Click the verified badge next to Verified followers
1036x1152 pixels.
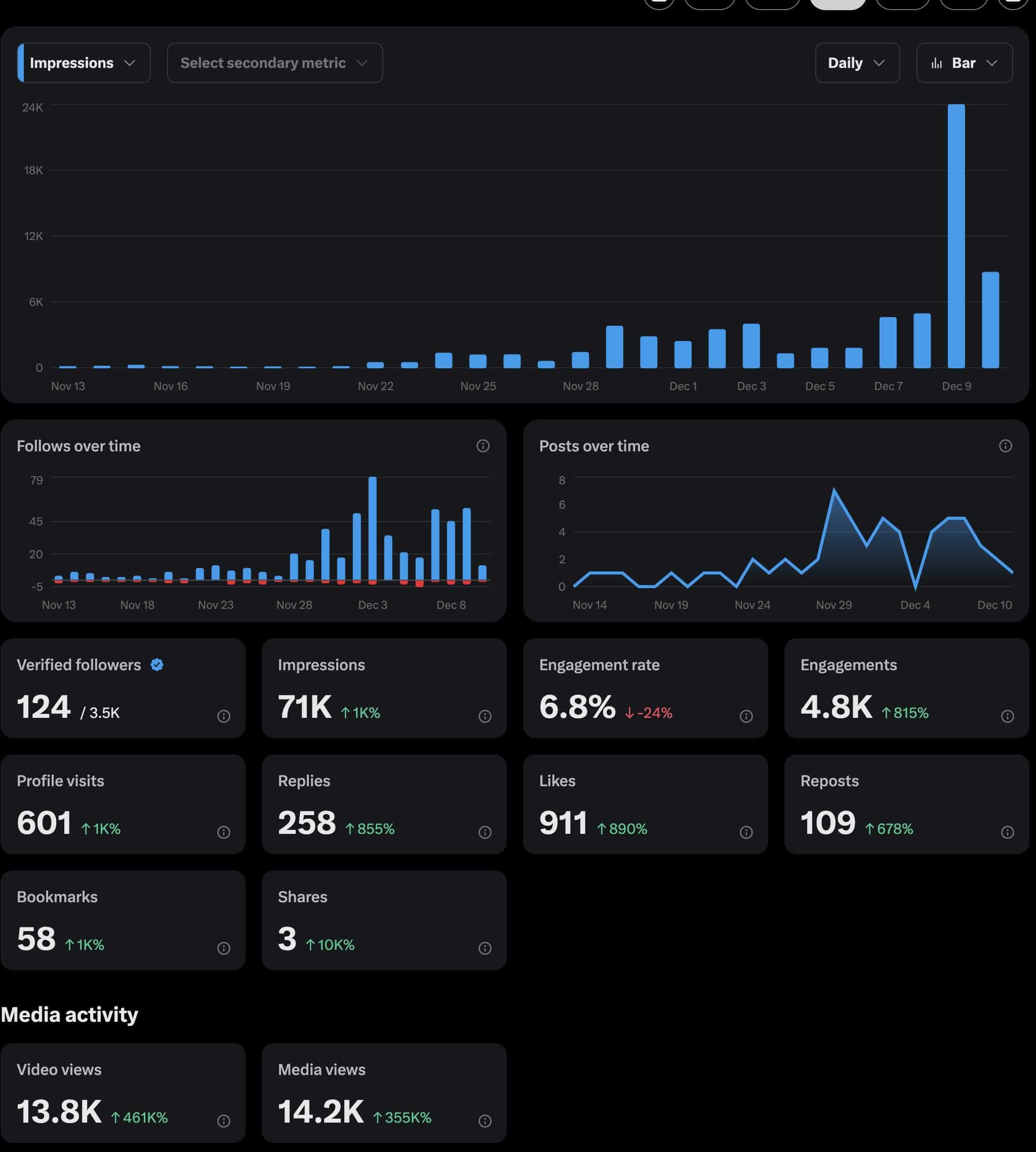[157, 665]
